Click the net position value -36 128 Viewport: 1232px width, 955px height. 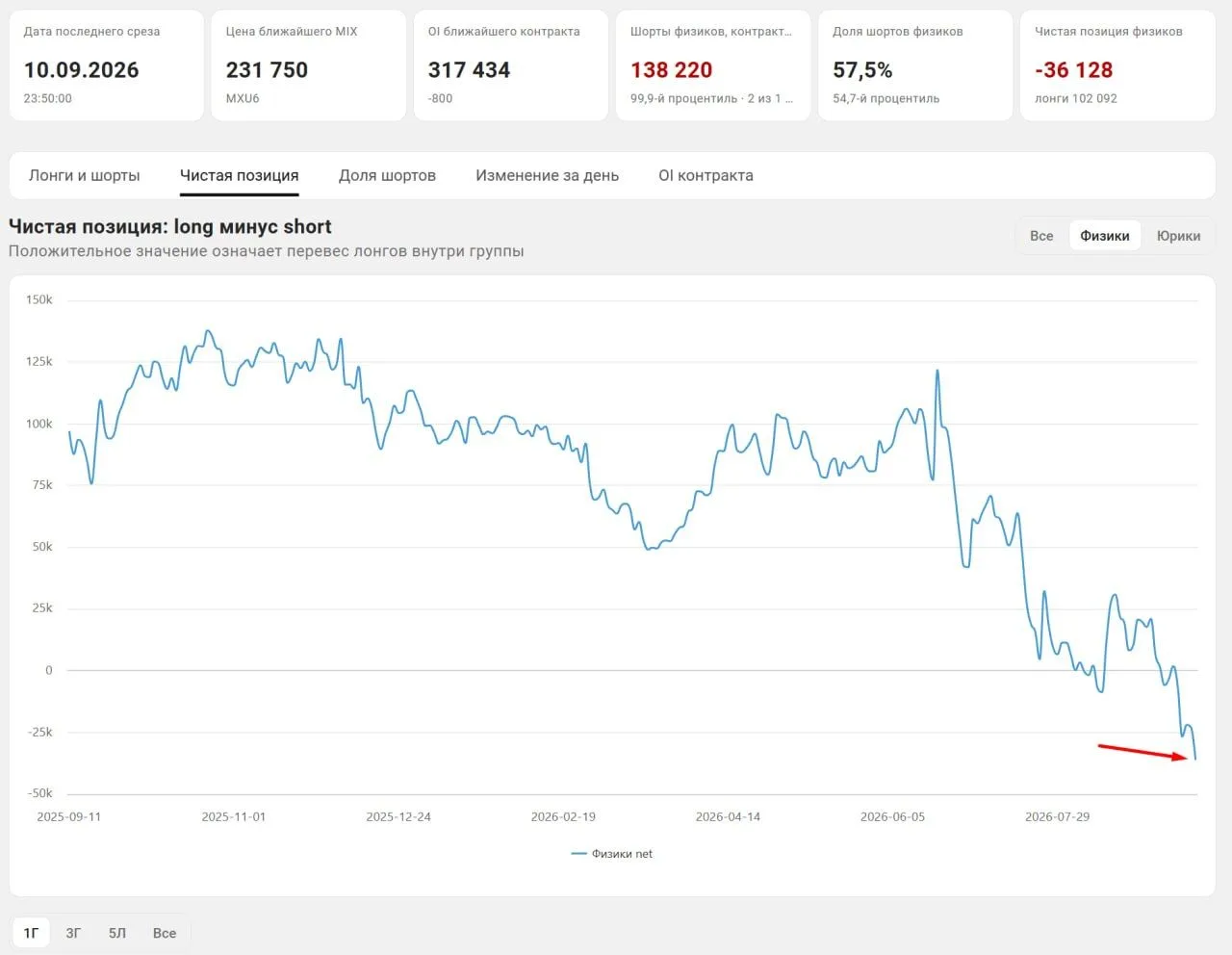pyautogui.click(x=1073, y=70)
